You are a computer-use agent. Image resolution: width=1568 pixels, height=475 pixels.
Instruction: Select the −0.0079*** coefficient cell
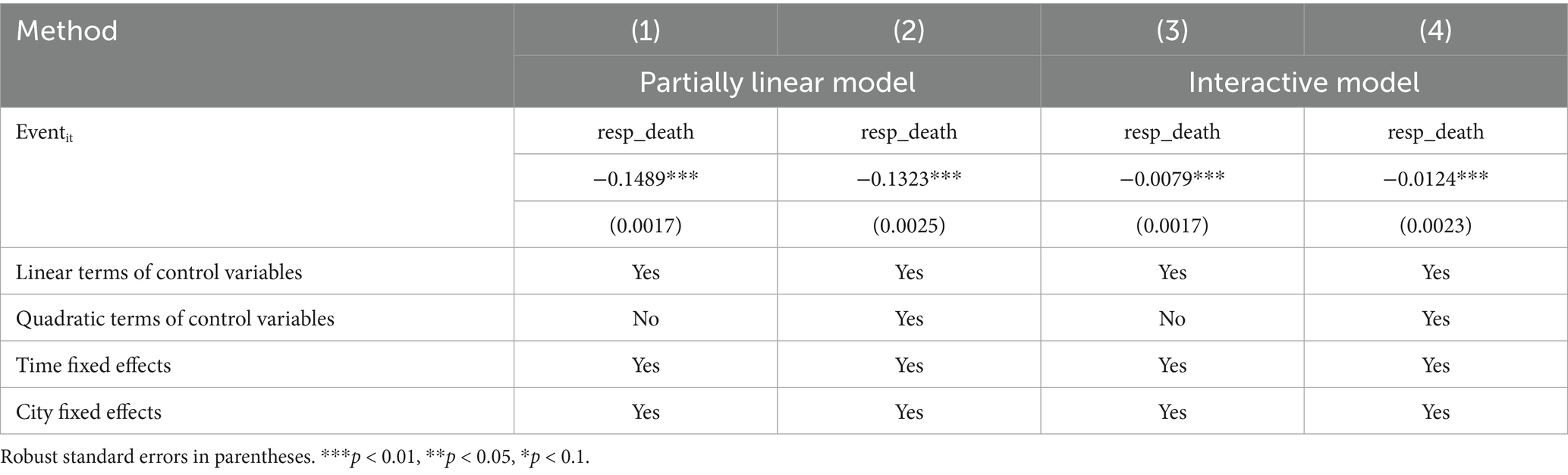[x=1171, y=179]
